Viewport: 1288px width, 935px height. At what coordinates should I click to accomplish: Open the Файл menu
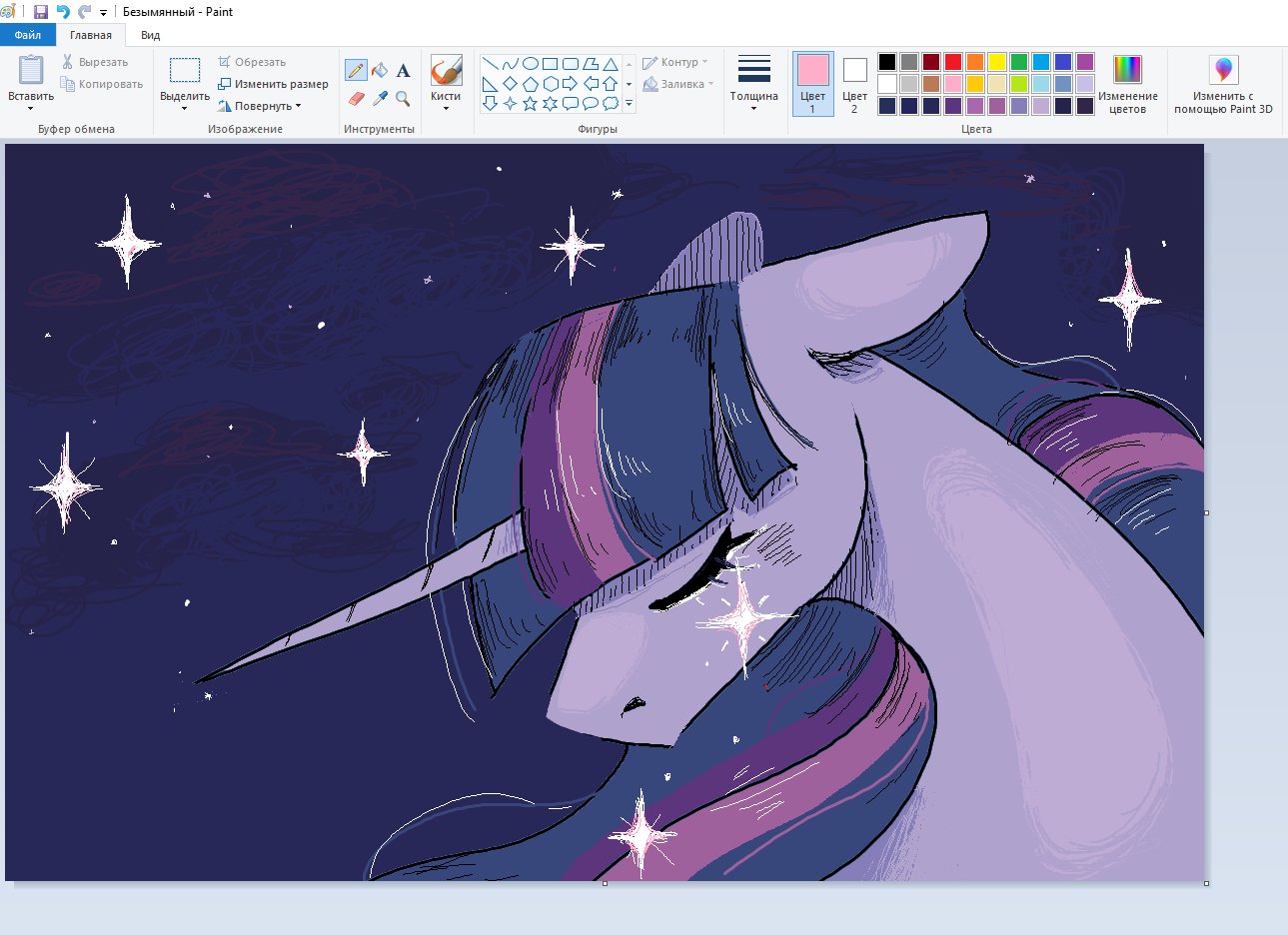(27, 35)
